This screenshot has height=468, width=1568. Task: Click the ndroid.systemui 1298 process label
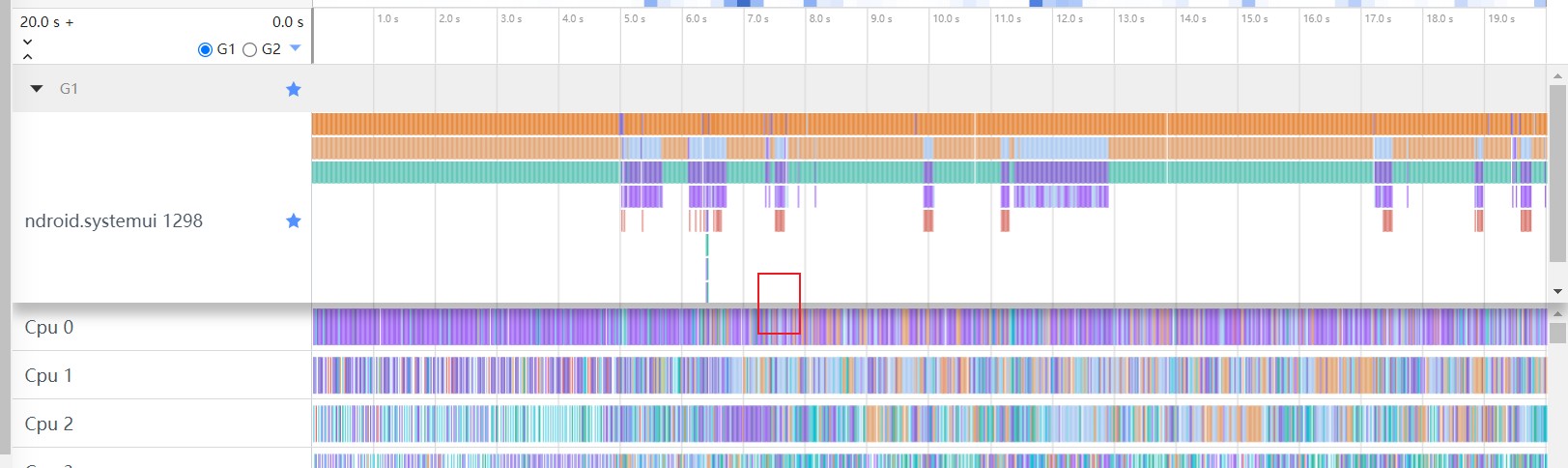coord(114,220)
